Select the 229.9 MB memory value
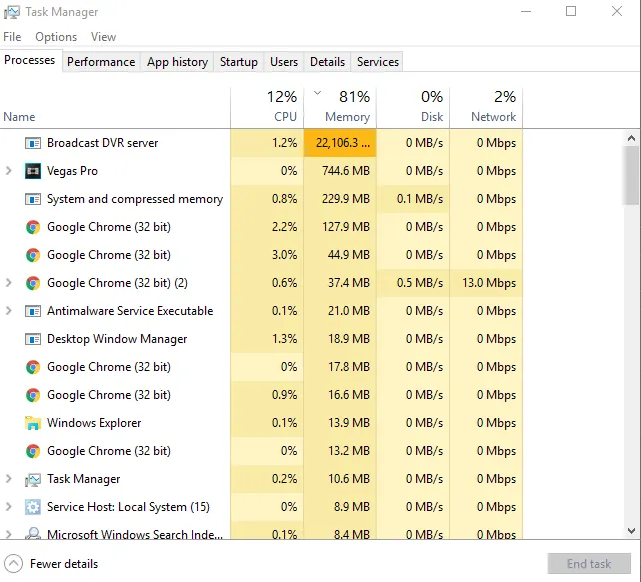 346,199
